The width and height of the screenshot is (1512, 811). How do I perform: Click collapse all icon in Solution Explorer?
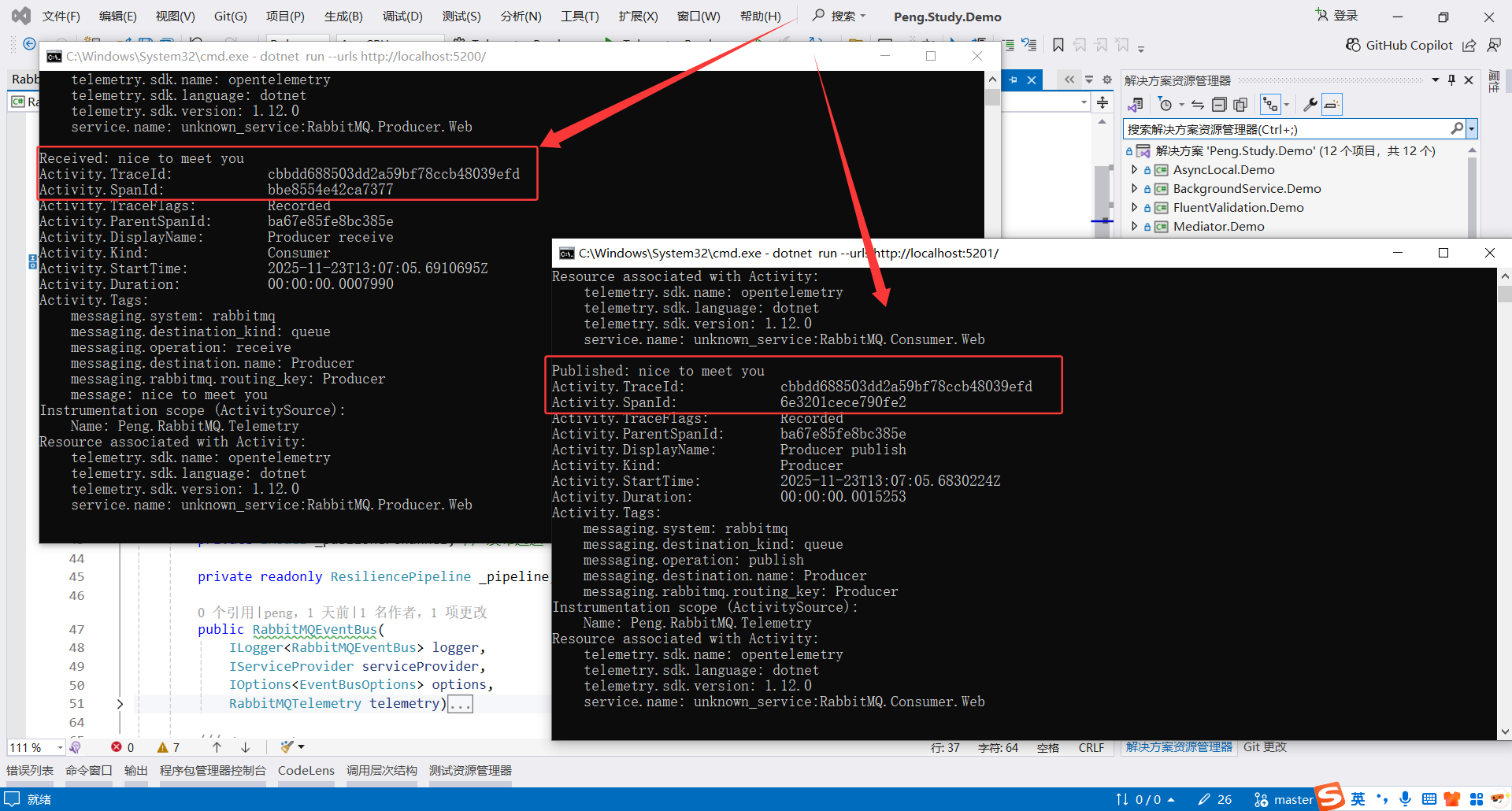click(x=1219, y=105)
